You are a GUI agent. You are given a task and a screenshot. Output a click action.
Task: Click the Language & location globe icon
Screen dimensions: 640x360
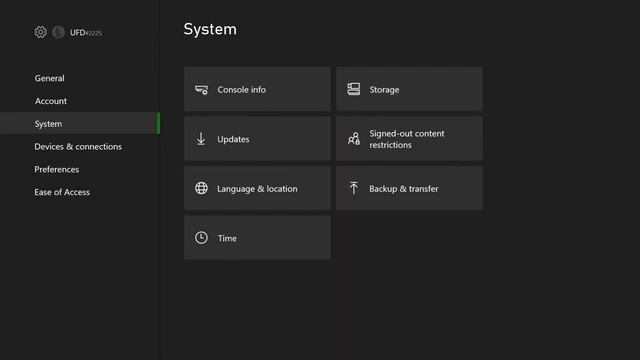pos(201,188)
